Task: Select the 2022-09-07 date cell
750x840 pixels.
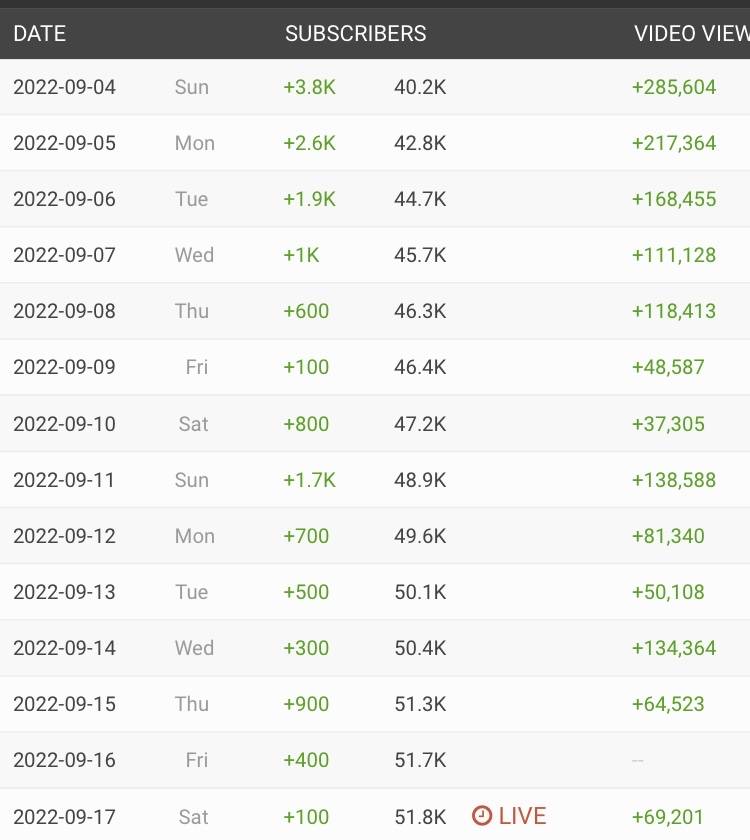Action: pos(64,255)
